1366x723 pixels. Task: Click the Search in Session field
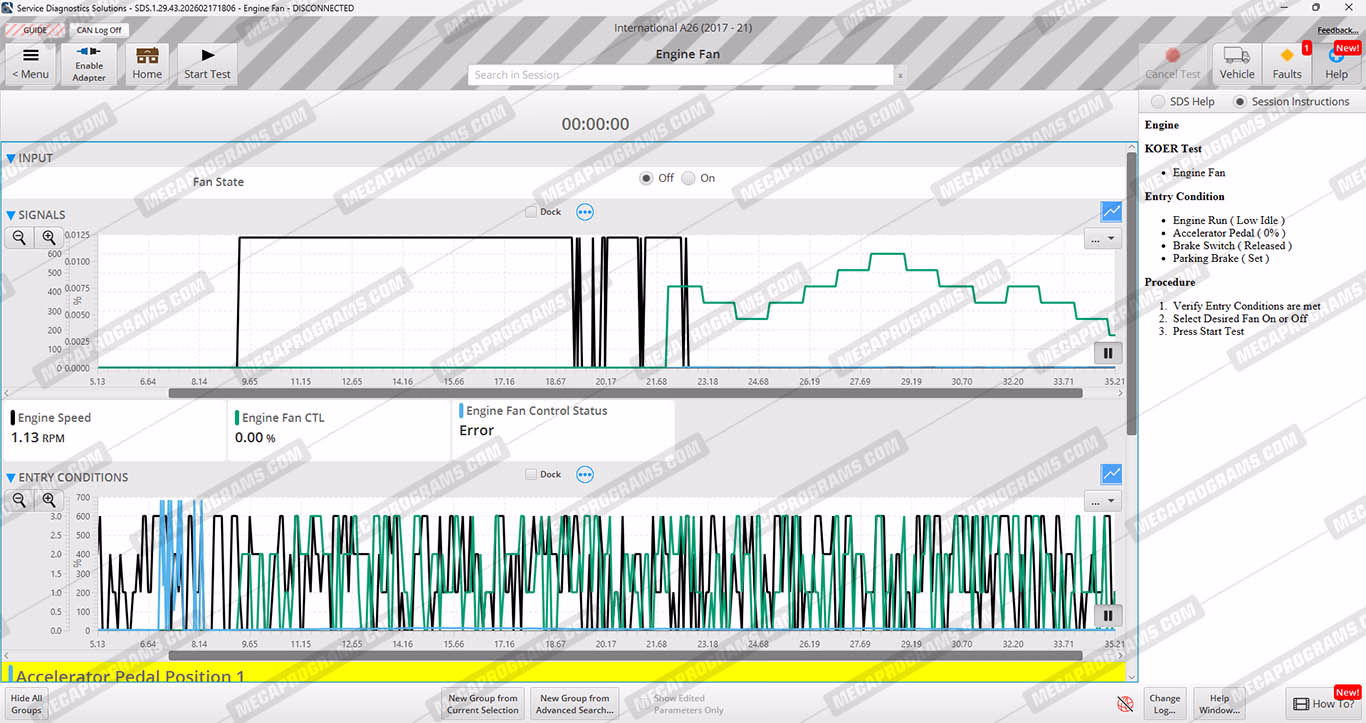coord(680,75)
